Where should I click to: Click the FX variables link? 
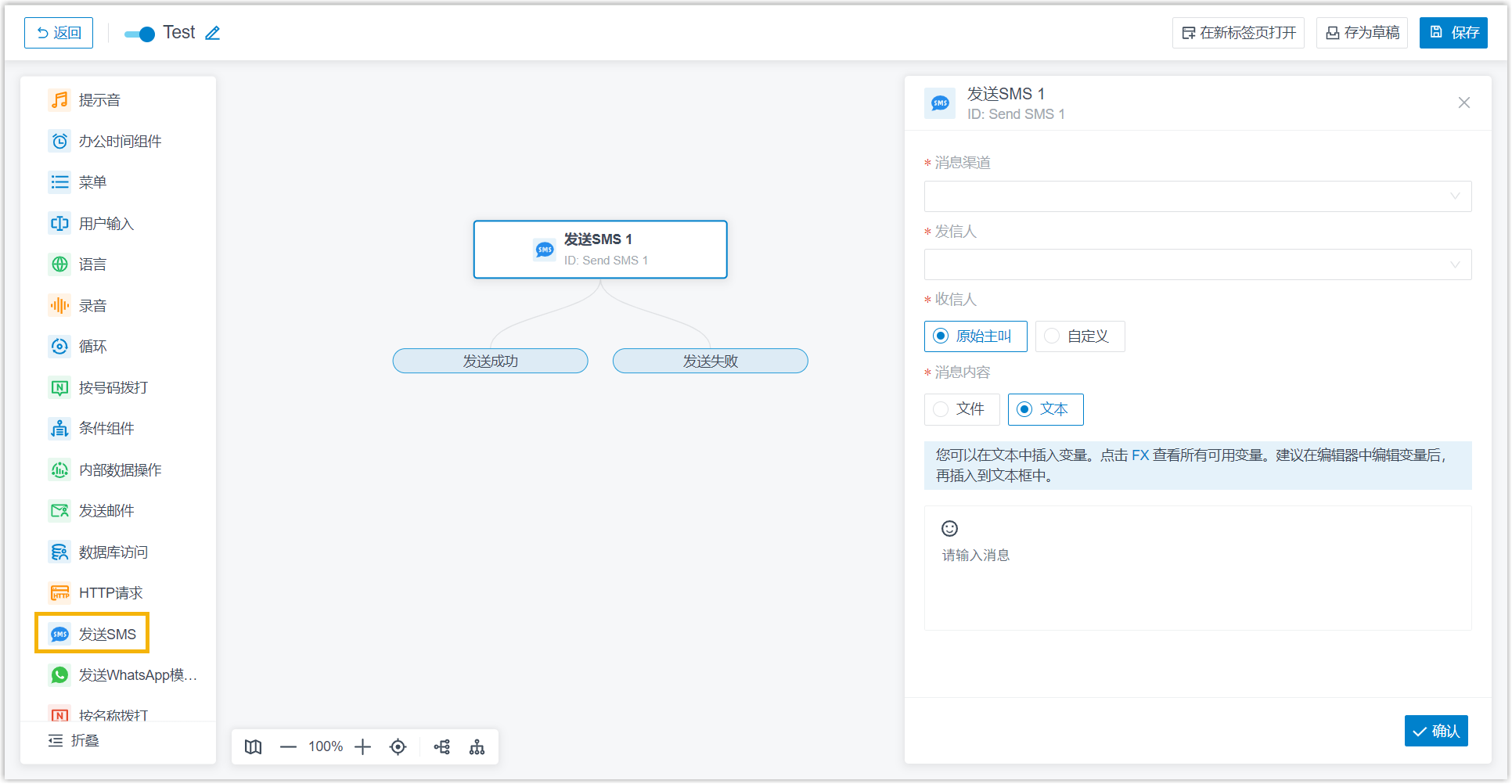coord(1140,455)
